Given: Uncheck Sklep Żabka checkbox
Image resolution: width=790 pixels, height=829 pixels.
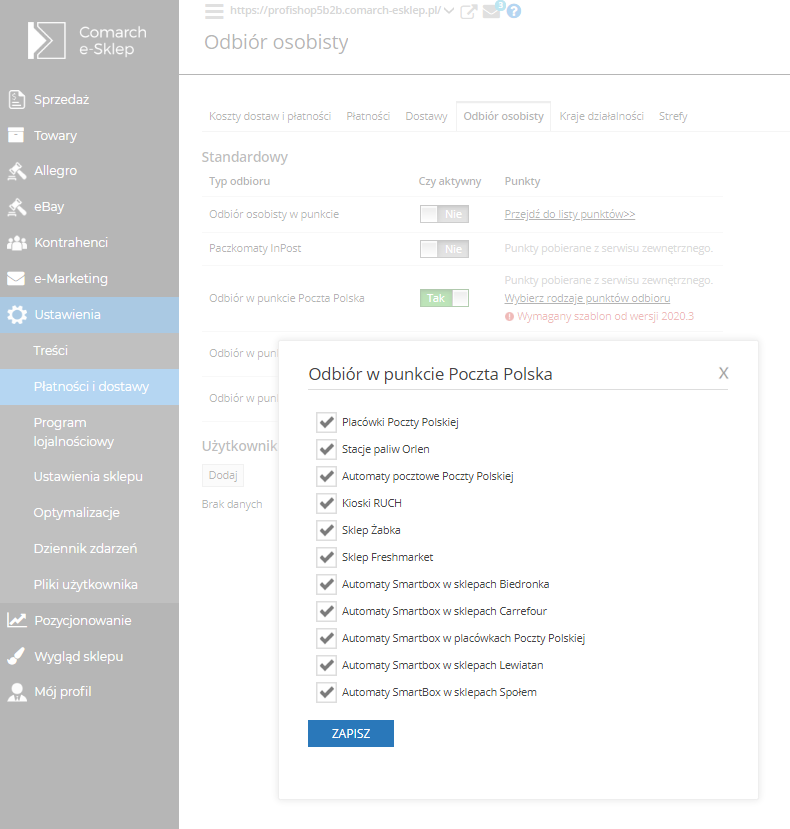Looking at the screenshot, I should 326,530.
